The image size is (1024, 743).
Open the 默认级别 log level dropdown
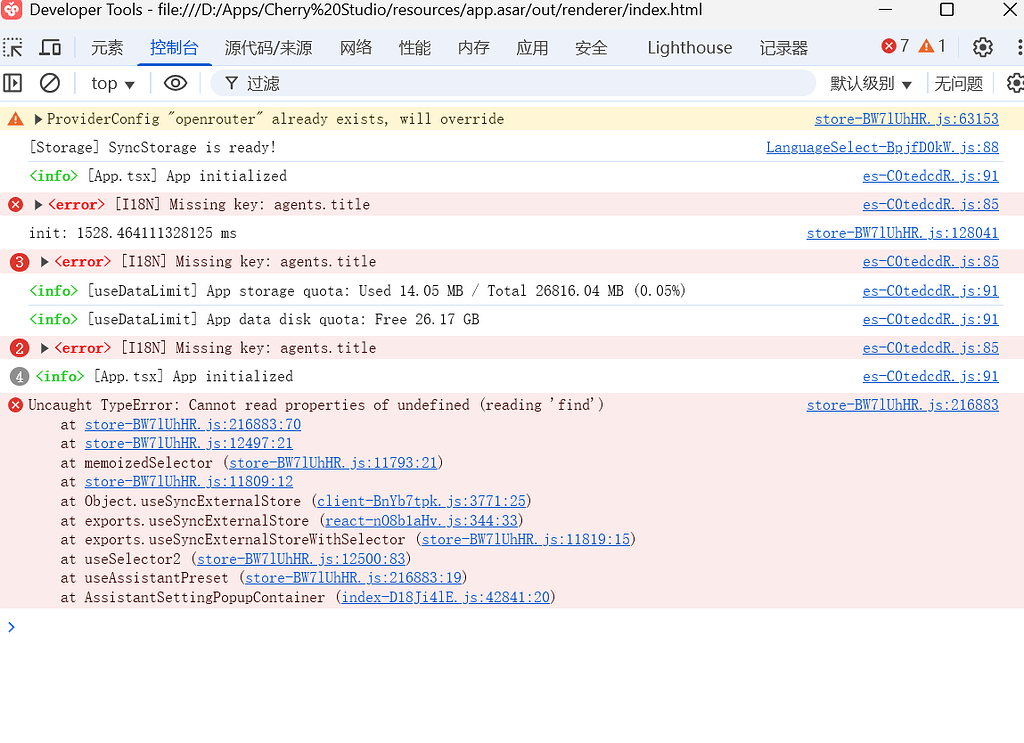[871, 84]
